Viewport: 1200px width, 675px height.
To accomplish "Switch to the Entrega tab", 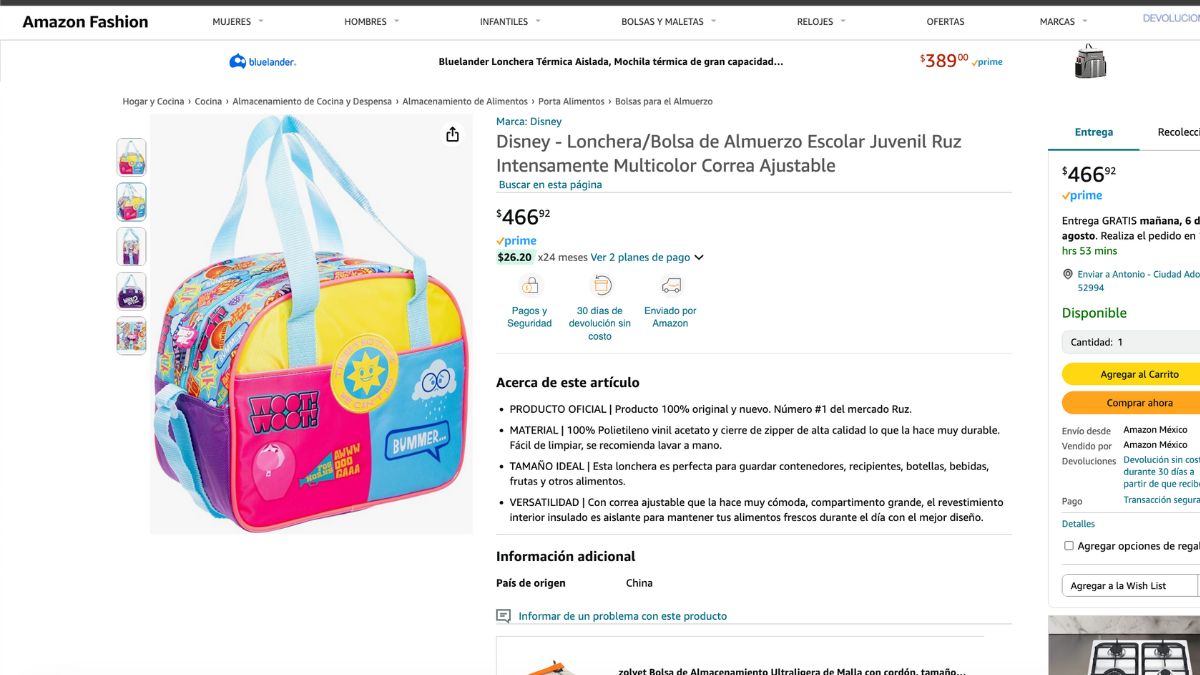I will pos(1094,132).
